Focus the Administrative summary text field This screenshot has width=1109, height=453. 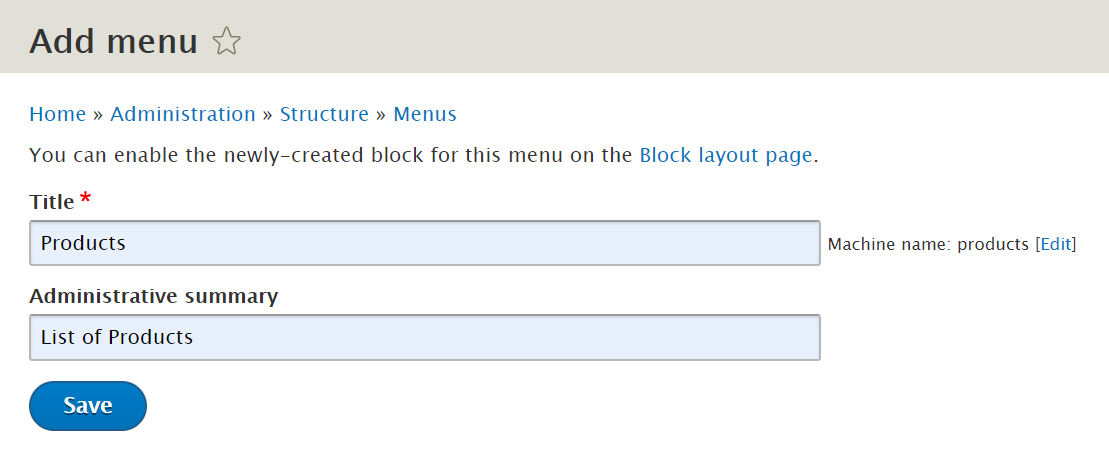coord(425,337)
